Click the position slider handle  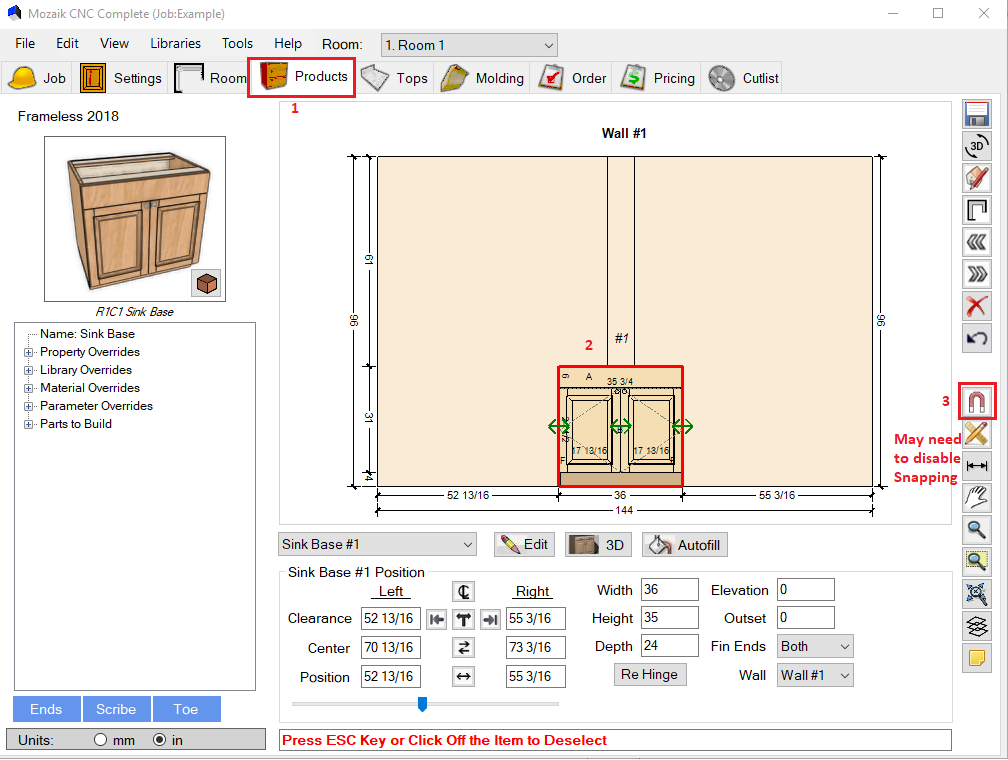(422, 704)
